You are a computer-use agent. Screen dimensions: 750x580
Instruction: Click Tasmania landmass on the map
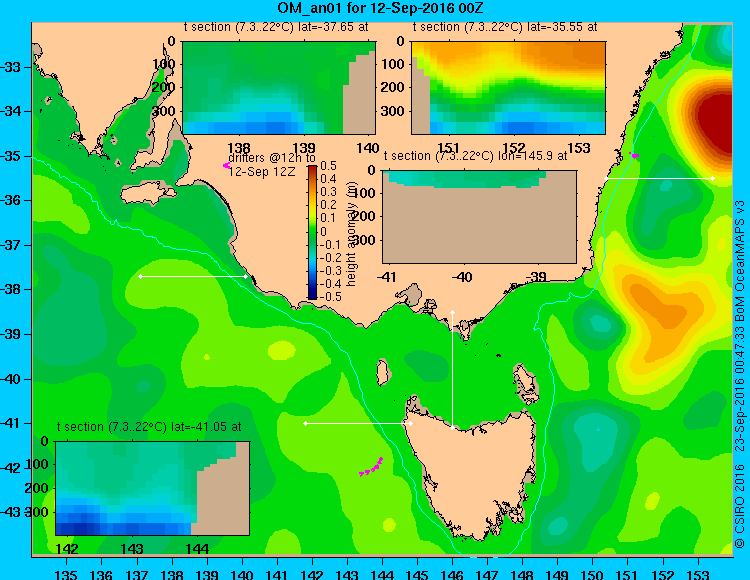point(474,473)
